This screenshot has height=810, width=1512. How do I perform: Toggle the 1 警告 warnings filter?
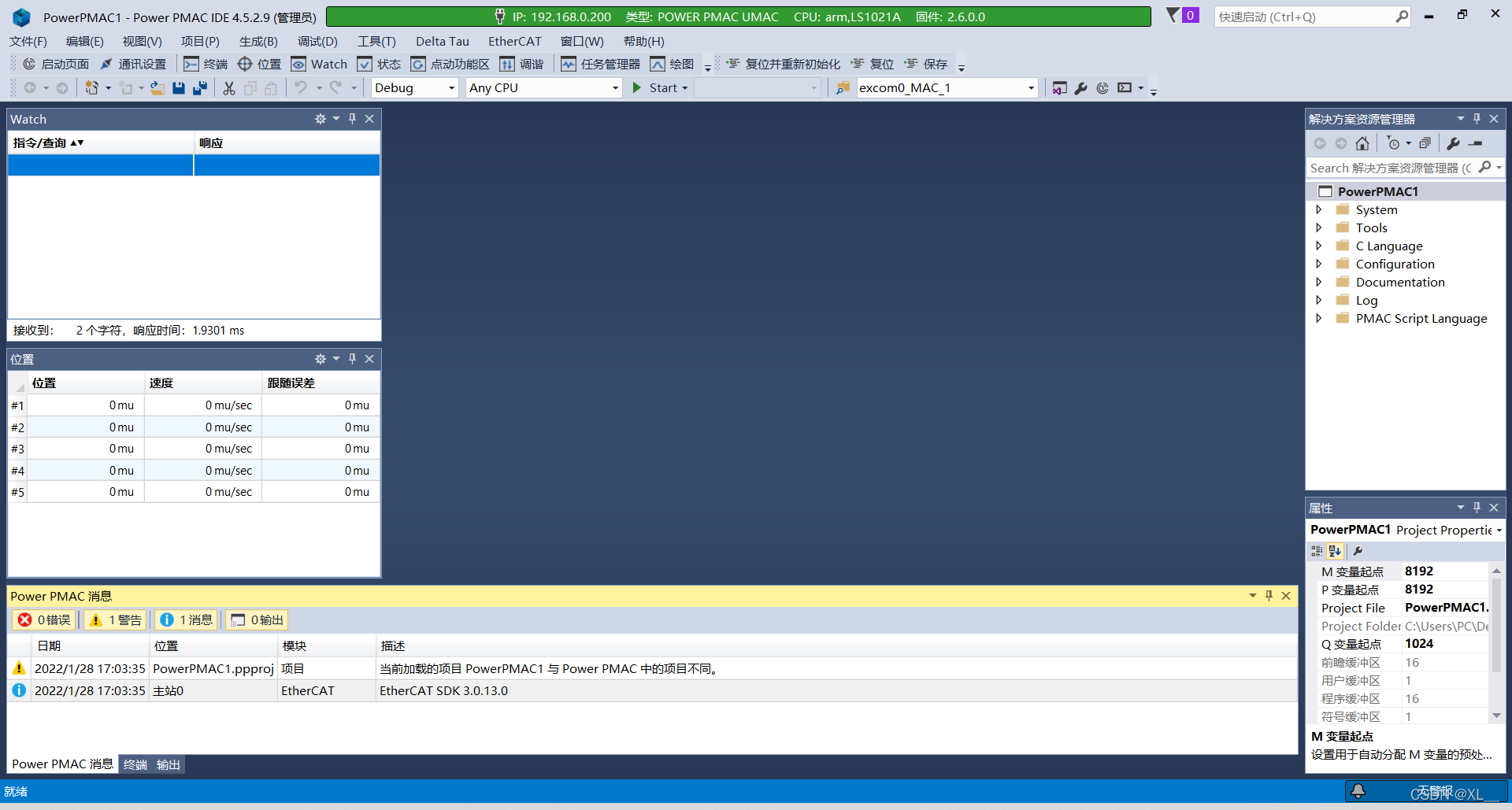[x=116, y=620]
